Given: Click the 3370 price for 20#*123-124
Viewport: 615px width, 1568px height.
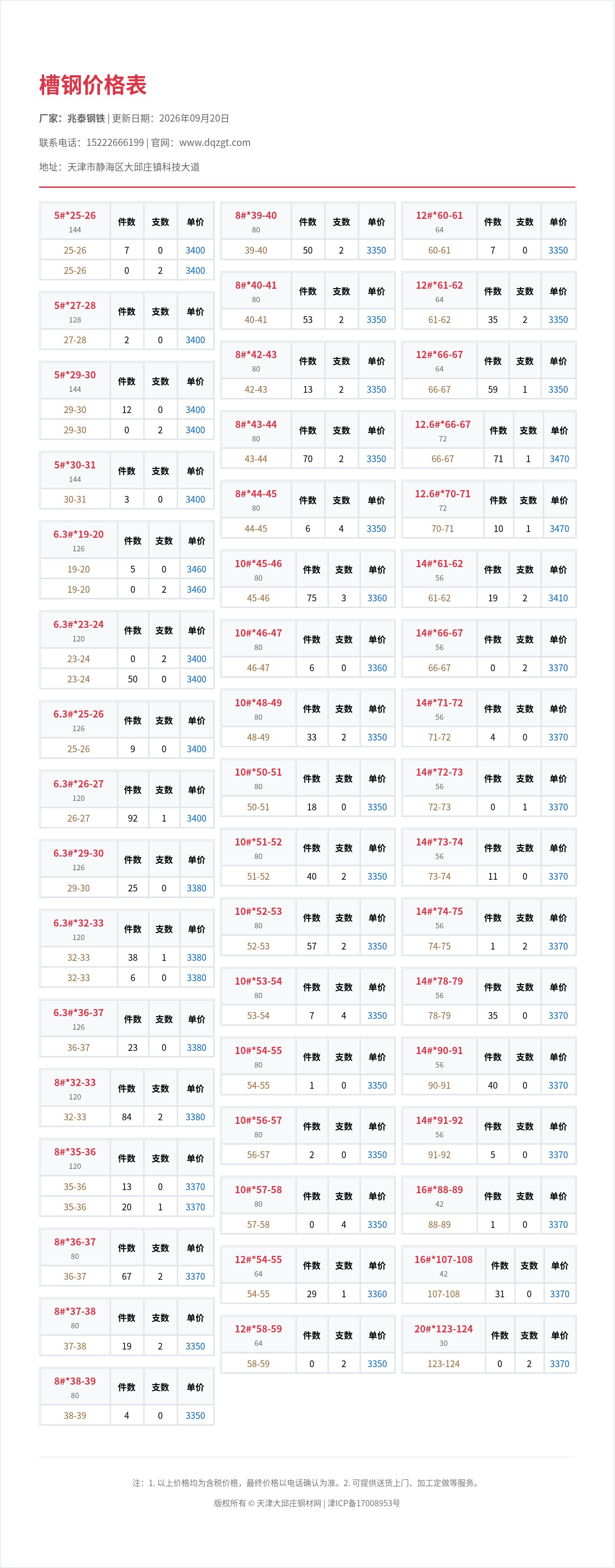Looking at the screenshot, I should [559, 1363].
